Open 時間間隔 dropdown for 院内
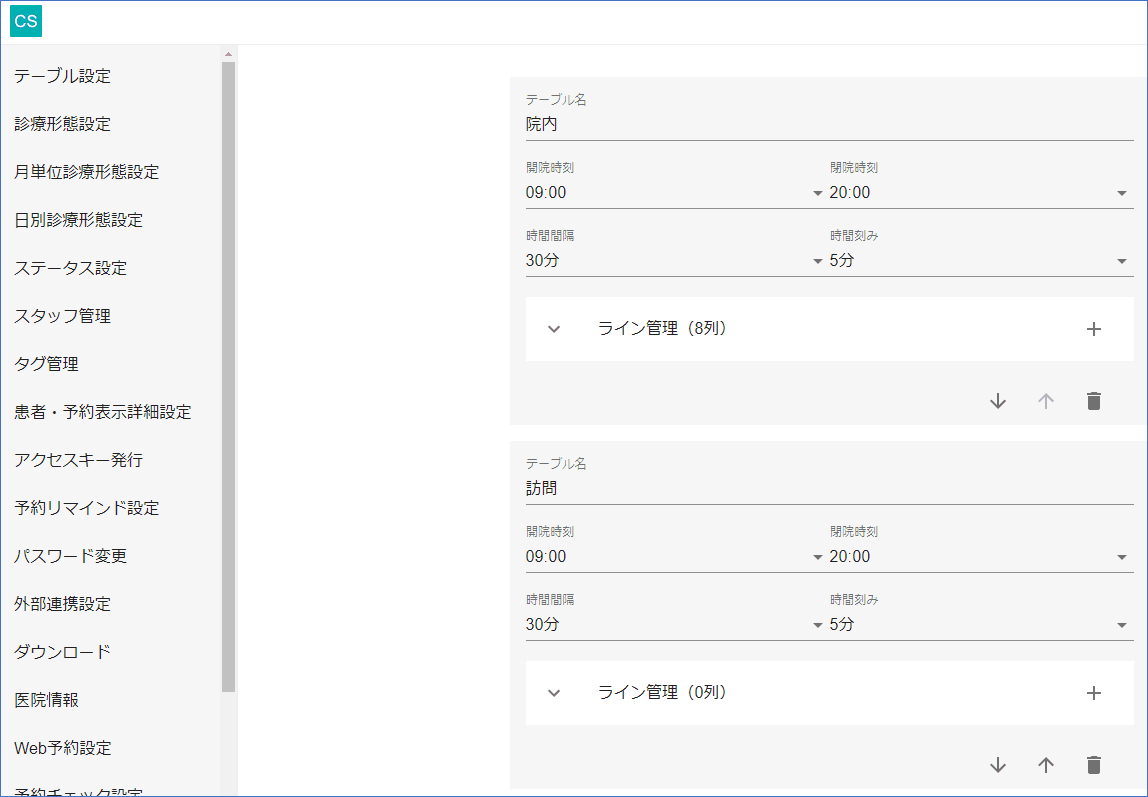 pyautogui.click(x=672, y=261)
